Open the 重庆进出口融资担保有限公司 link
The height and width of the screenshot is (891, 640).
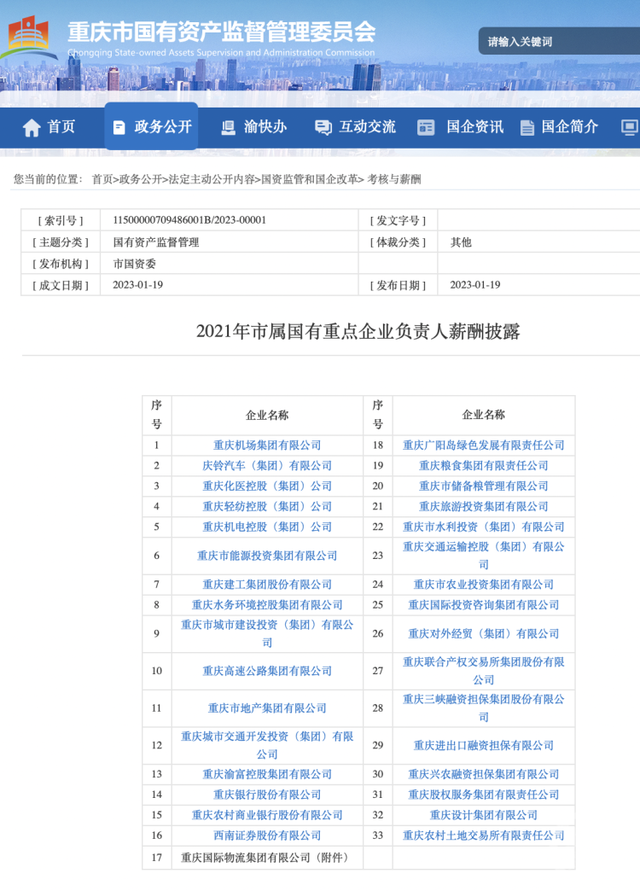pyautogui.click(x=484, y=746)
